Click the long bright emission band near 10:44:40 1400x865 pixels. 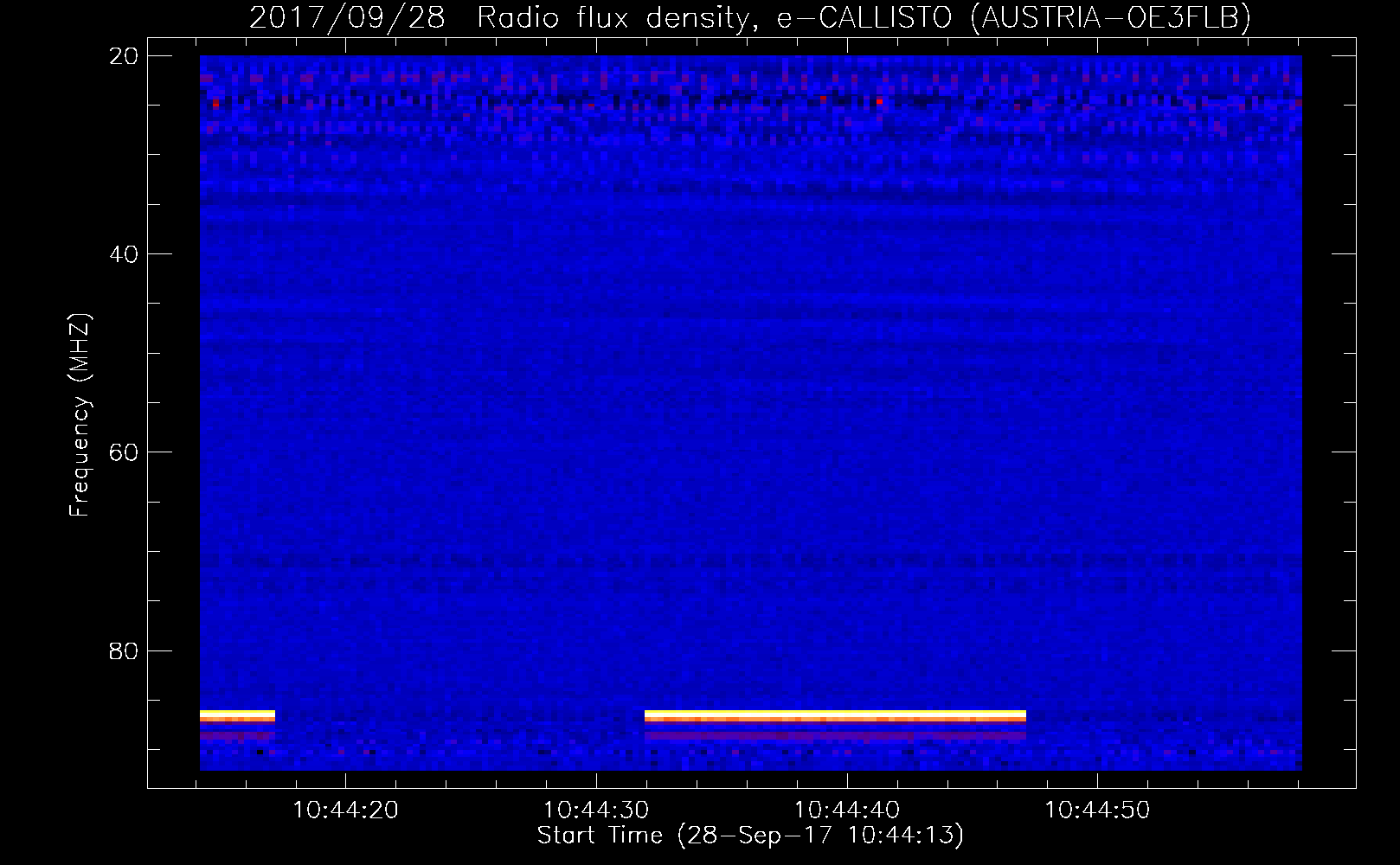[835, 716]
